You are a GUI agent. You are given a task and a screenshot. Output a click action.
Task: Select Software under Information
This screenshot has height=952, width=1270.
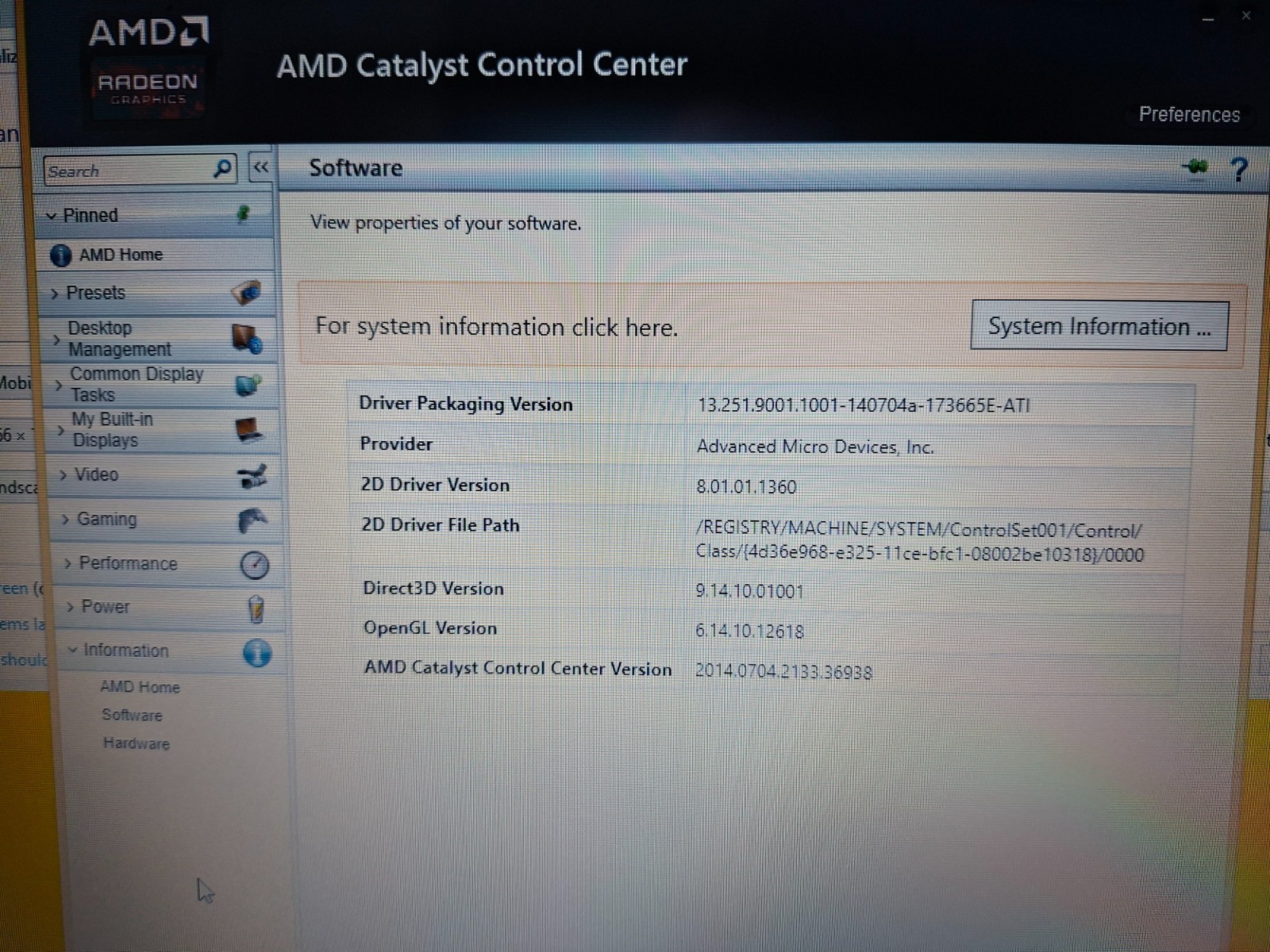pos(132,715)
